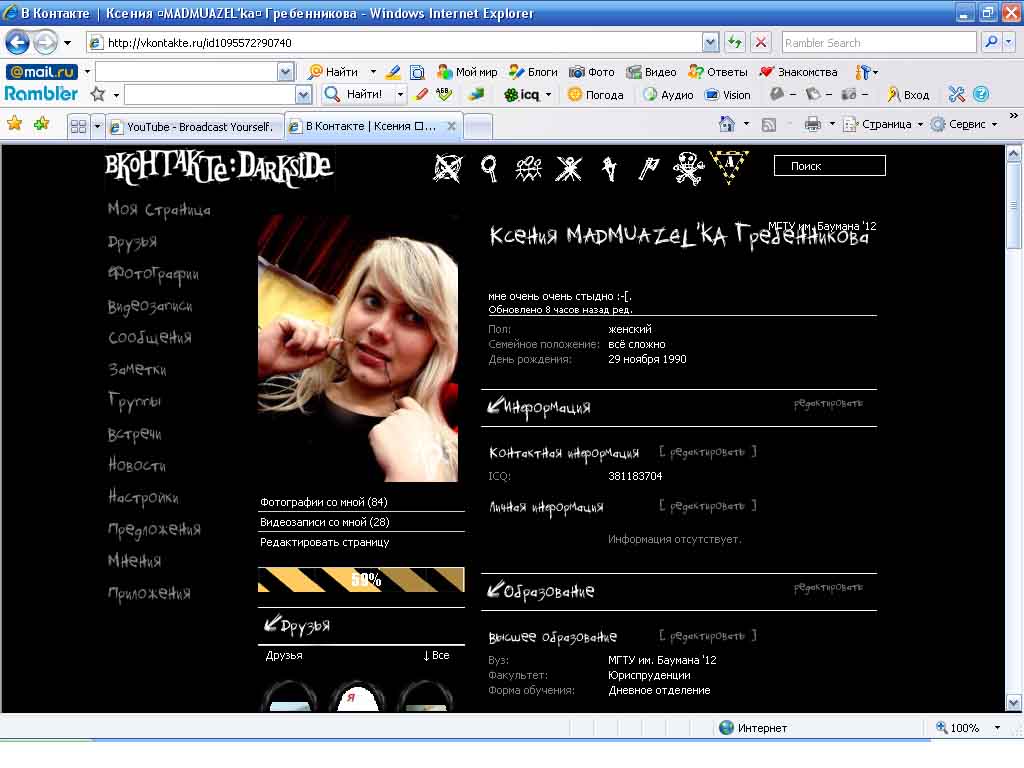
Task: Close the В Контакте tab
Action: pyautogui.click(x=451, y=126)
